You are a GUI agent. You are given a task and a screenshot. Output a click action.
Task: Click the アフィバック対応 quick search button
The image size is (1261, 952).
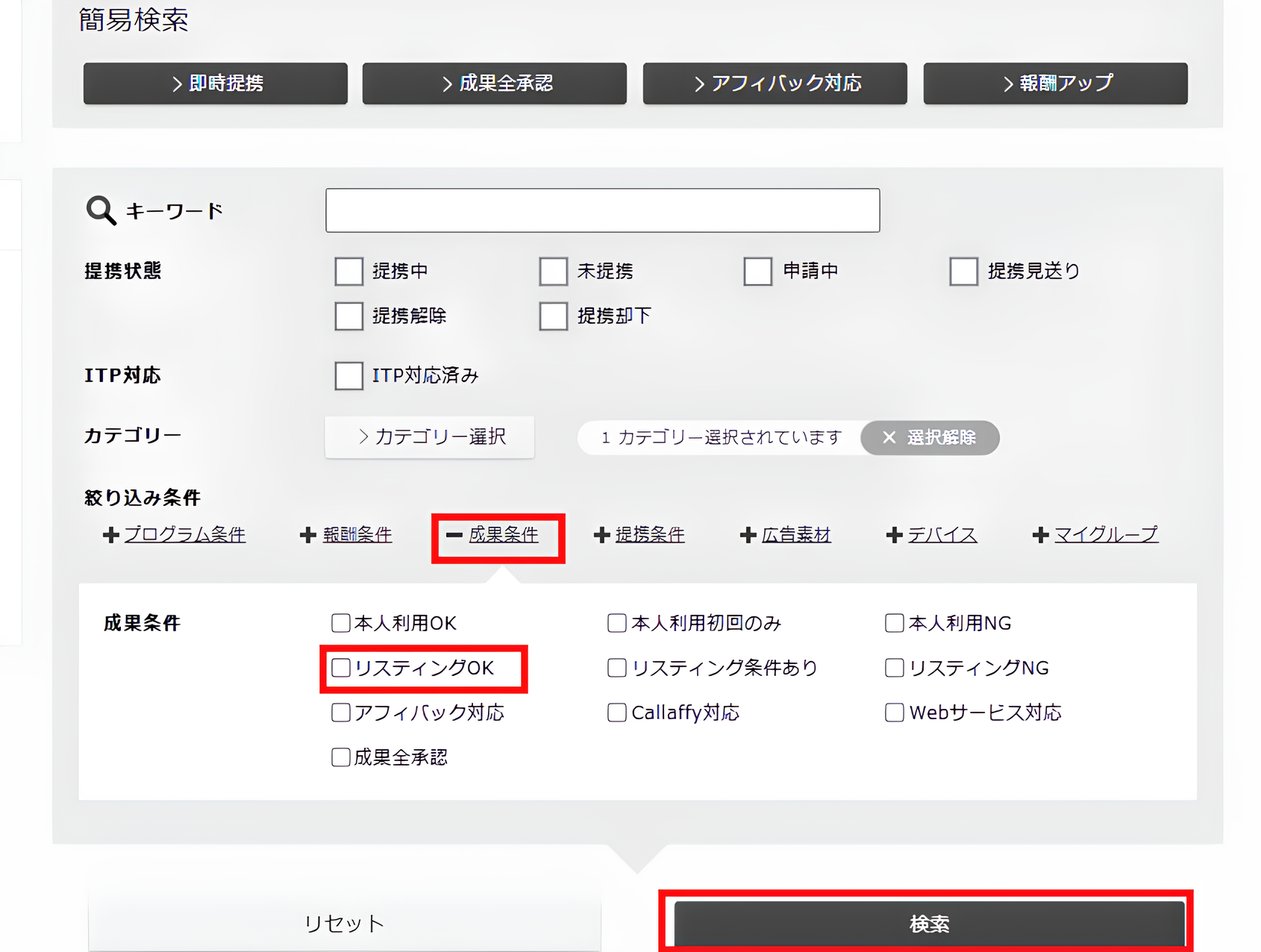pyautogui.click(x=775, y=83)
